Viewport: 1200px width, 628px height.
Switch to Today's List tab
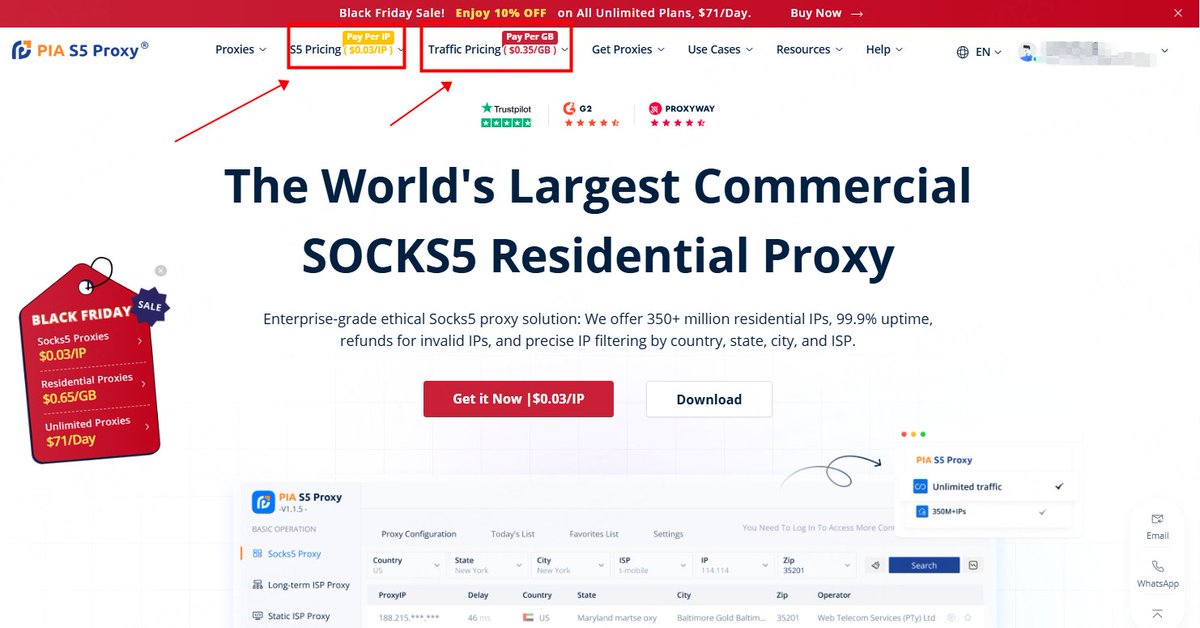coord(513,534)
